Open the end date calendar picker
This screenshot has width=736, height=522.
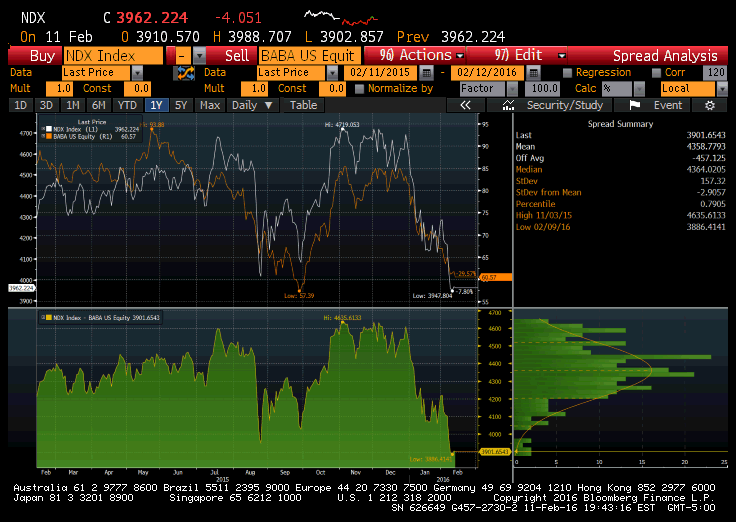(x=533, y=73)
